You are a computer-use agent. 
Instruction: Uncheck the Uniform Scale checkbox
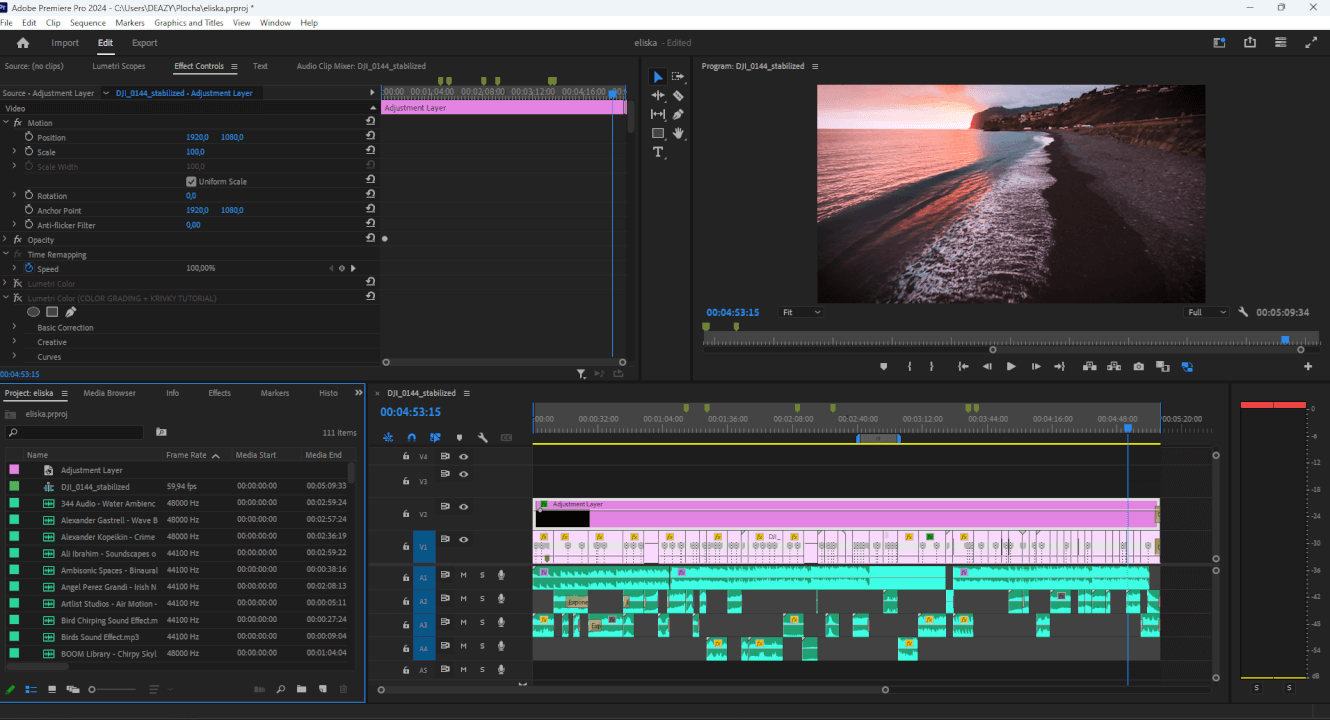pos(189,181)
